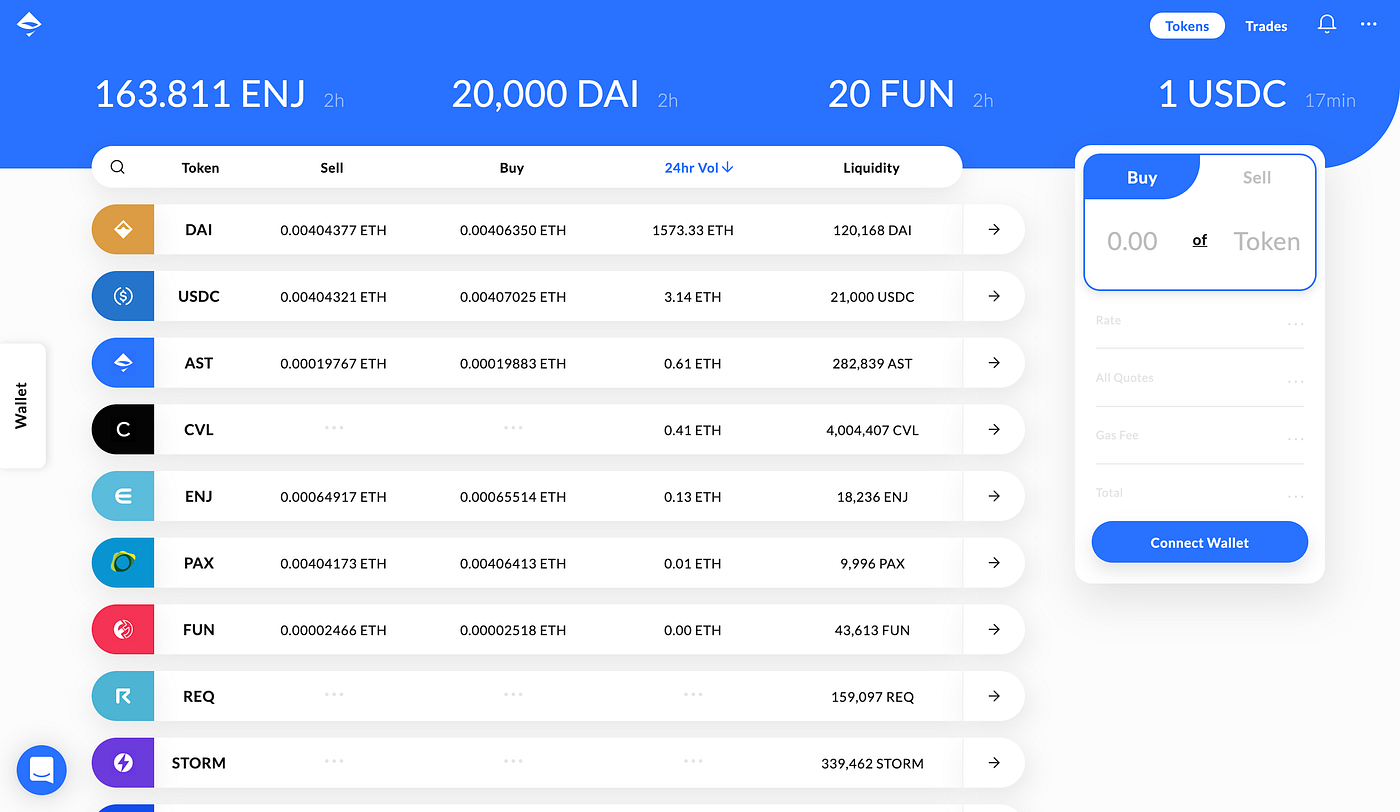
Task: Click the Total row in order widget
Action: 1200,494
